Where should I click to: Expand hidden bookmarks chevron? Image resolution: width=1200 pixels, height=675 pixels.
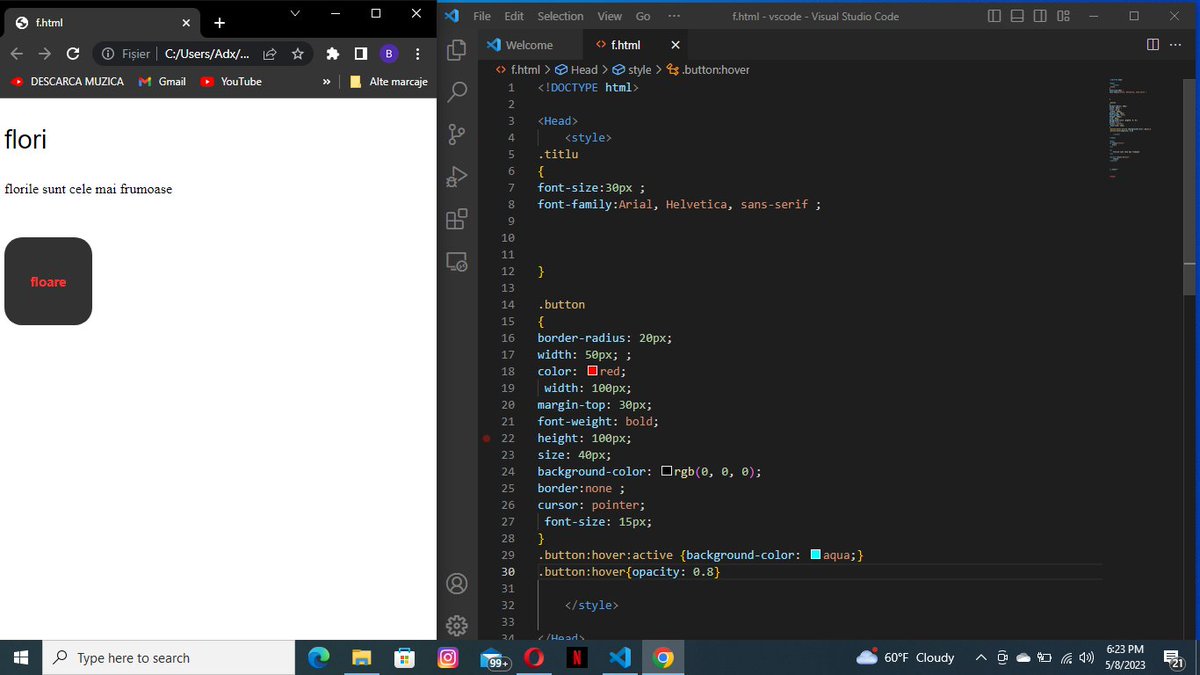326,82
